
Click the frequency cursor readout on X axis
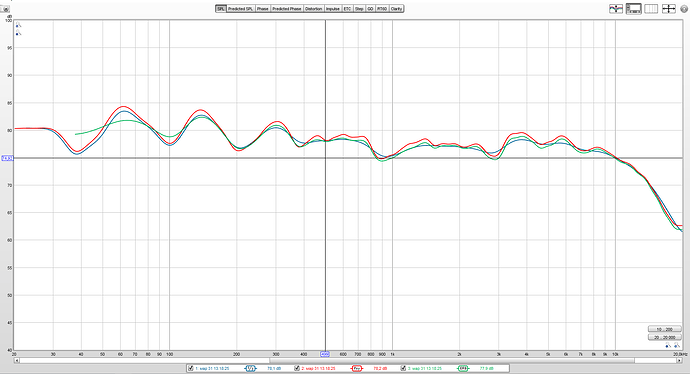(325, 354)
